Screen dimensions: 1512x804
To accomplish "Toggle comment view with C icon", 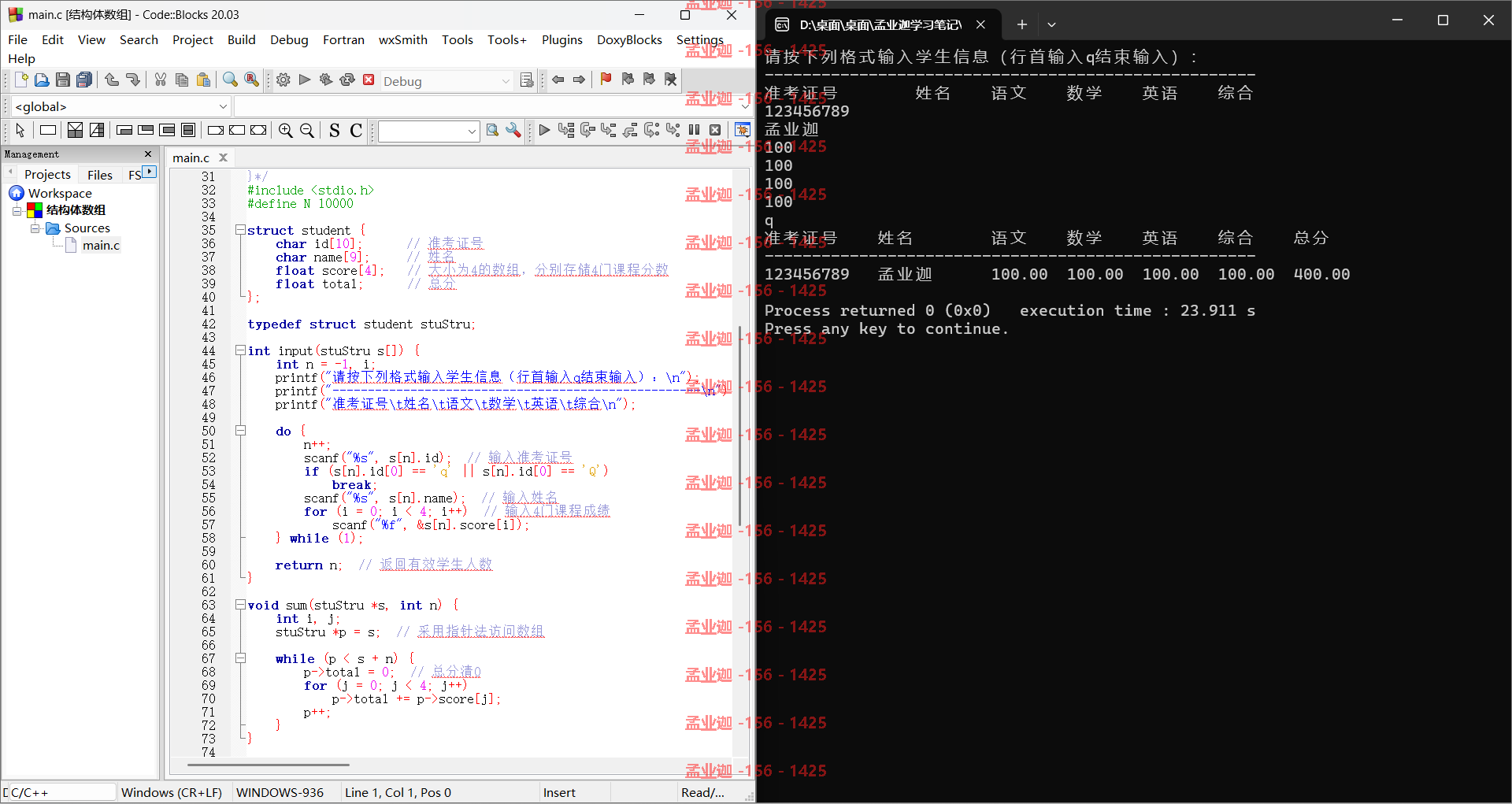I will pos(356,130).
